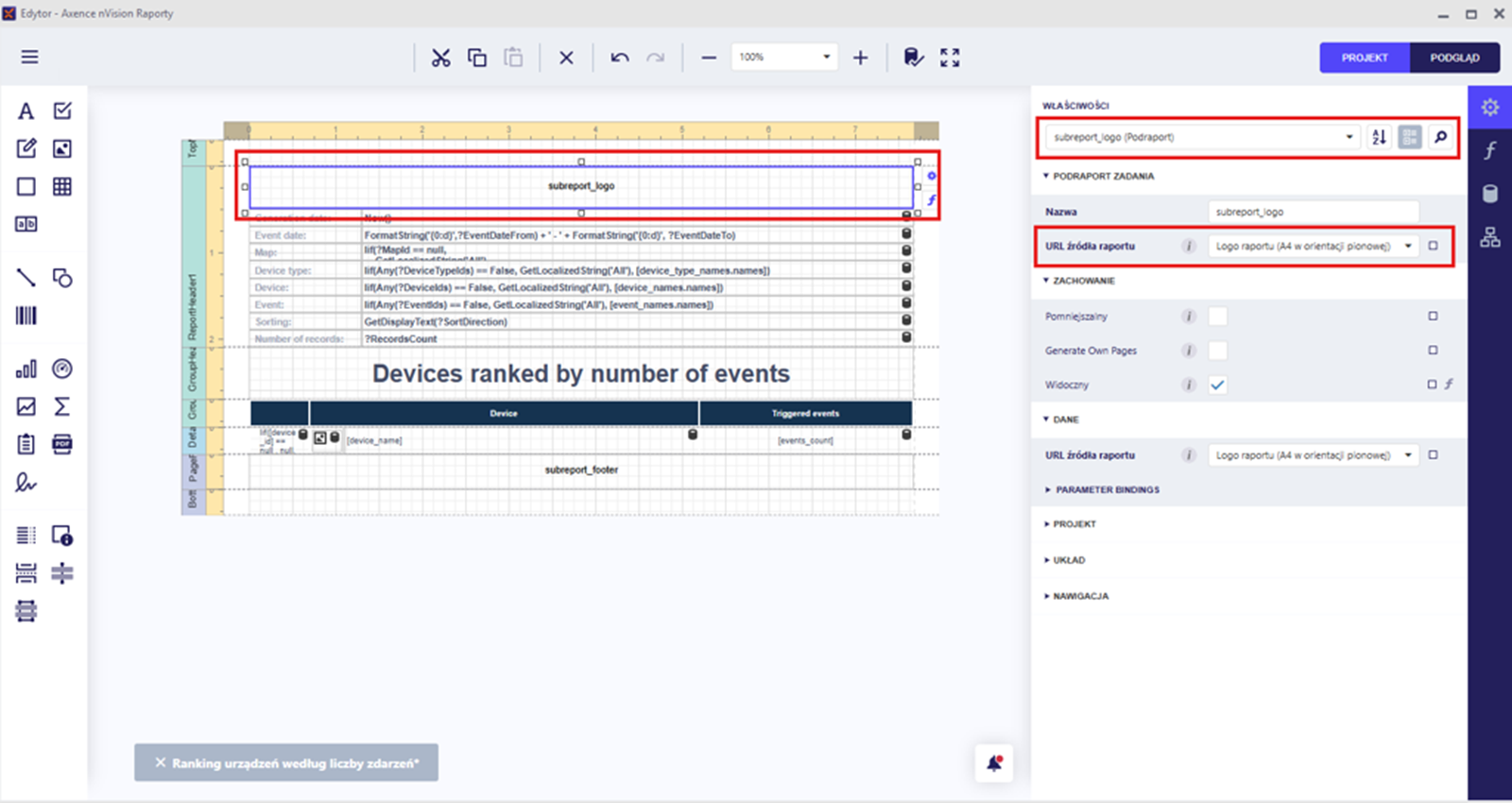Close the Ranking urządzeń report tab
The height and width of the screenshot is (803, 1512).
(x=161, y=763)
